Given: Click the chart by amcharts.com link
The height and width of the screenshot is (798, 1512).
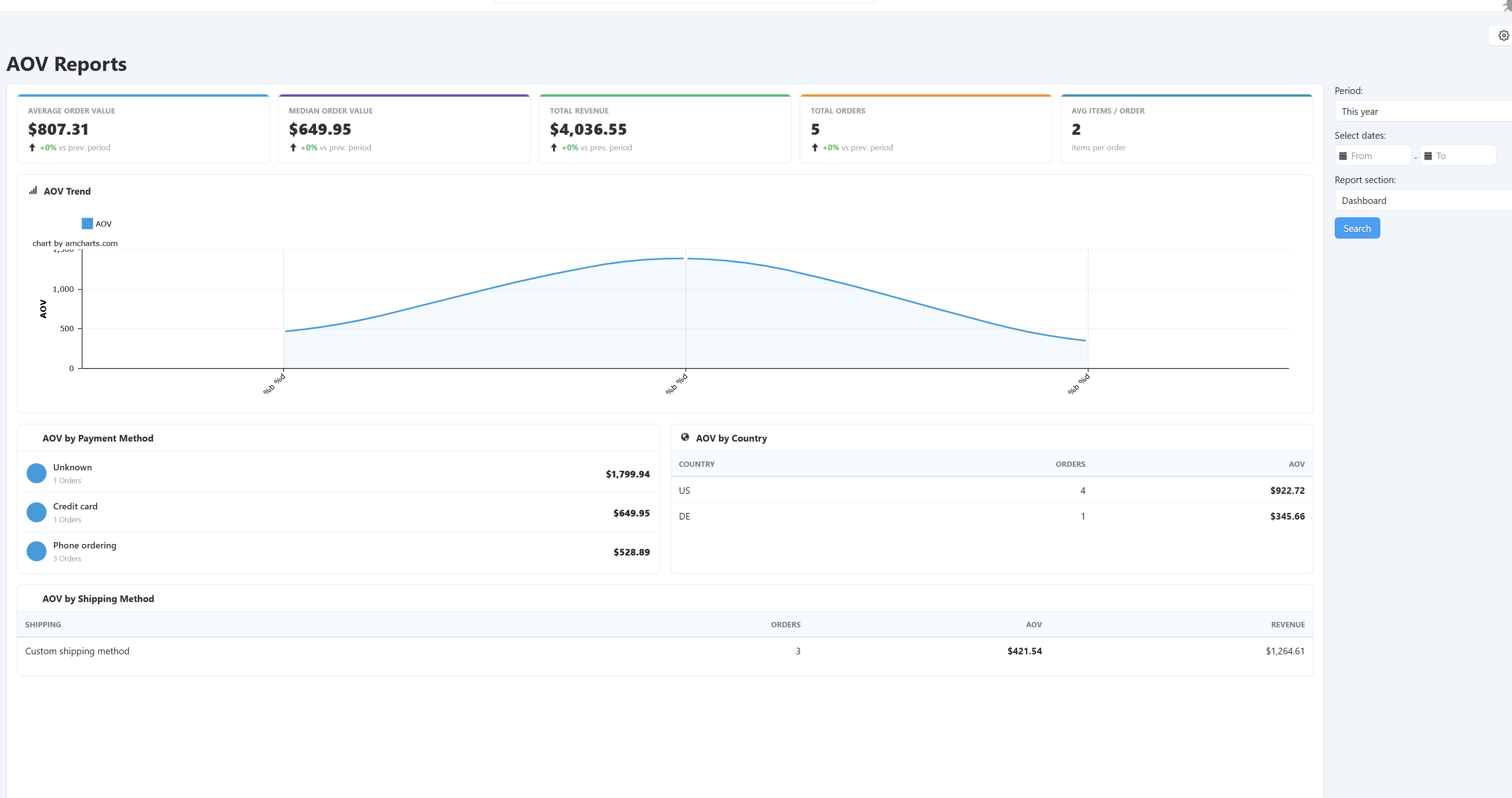Looking at the screenshot, I should [x=75, y=243].
